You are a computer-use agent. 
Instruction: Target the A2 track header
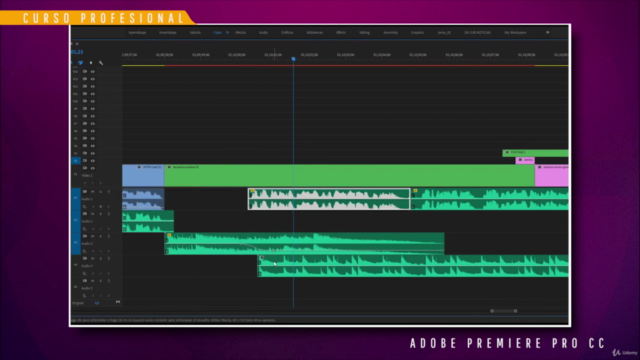click(x=76, y=220)
